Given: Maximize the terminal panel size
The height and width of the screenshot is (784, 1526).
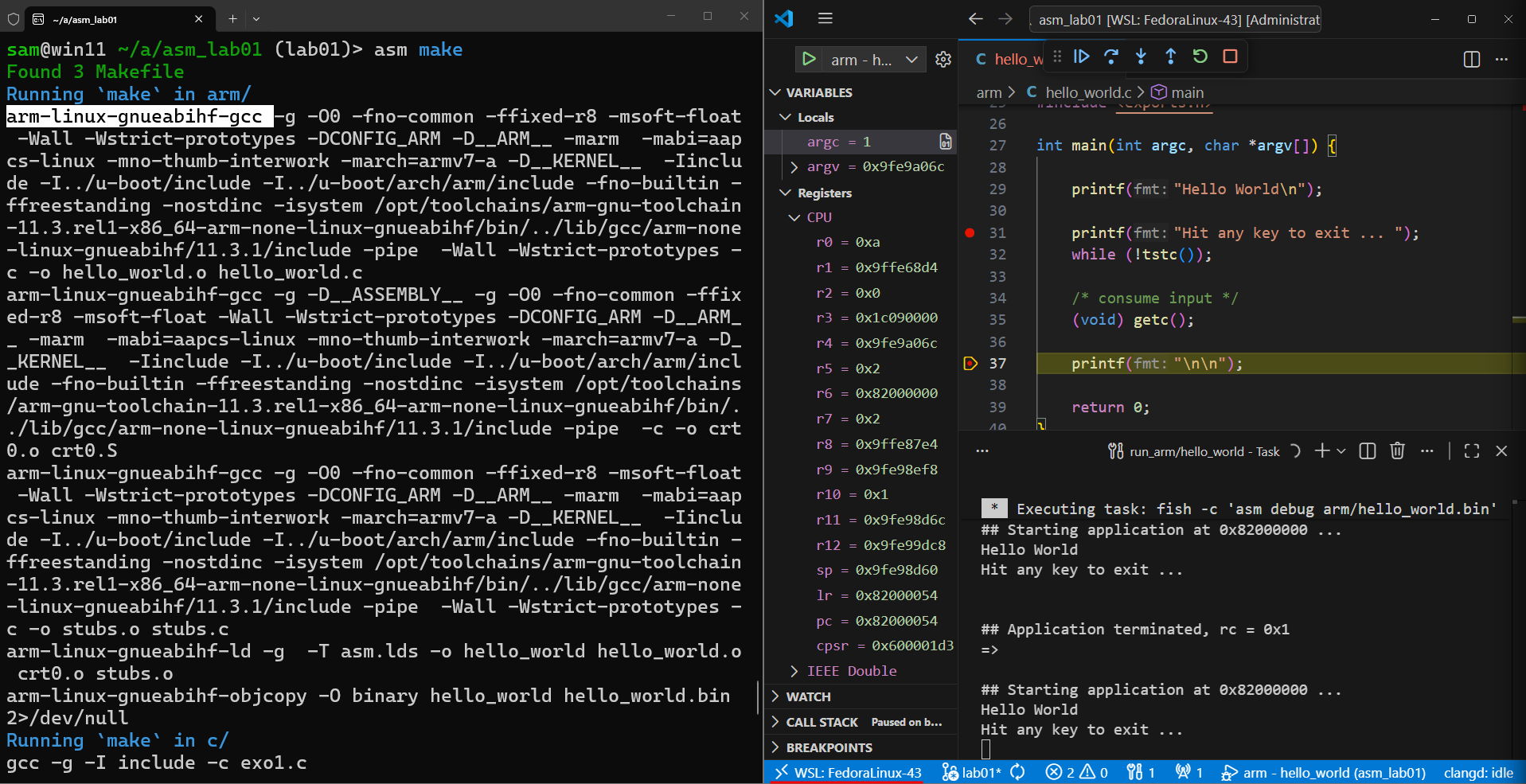Looking at the screenshot, I should click(x=1470, y=451).
